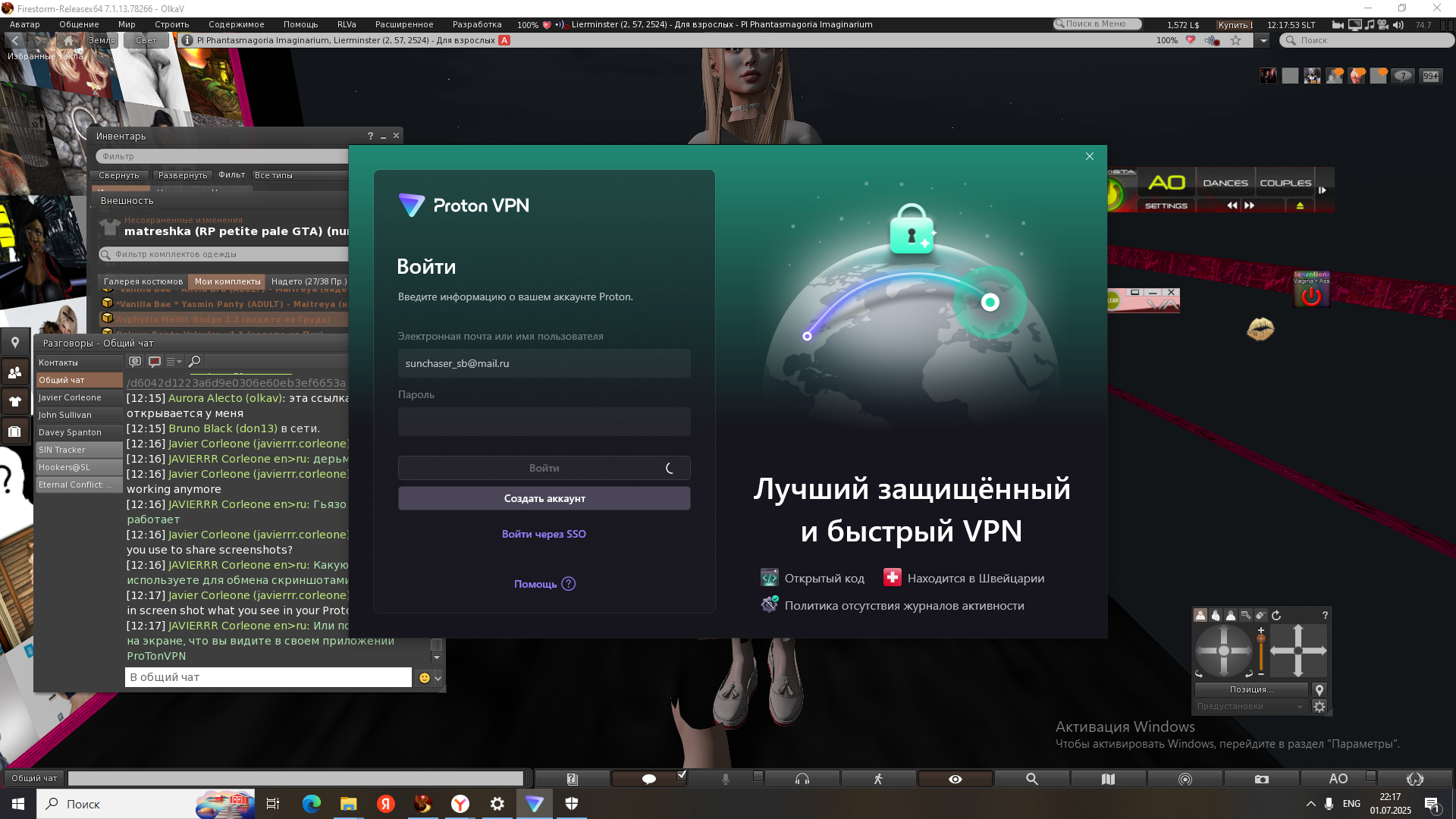The height and width of the screenshot is (819, 1456).
Task: Click the plus zoom-in mark above the camera slider
Action: click(1261, 630)
